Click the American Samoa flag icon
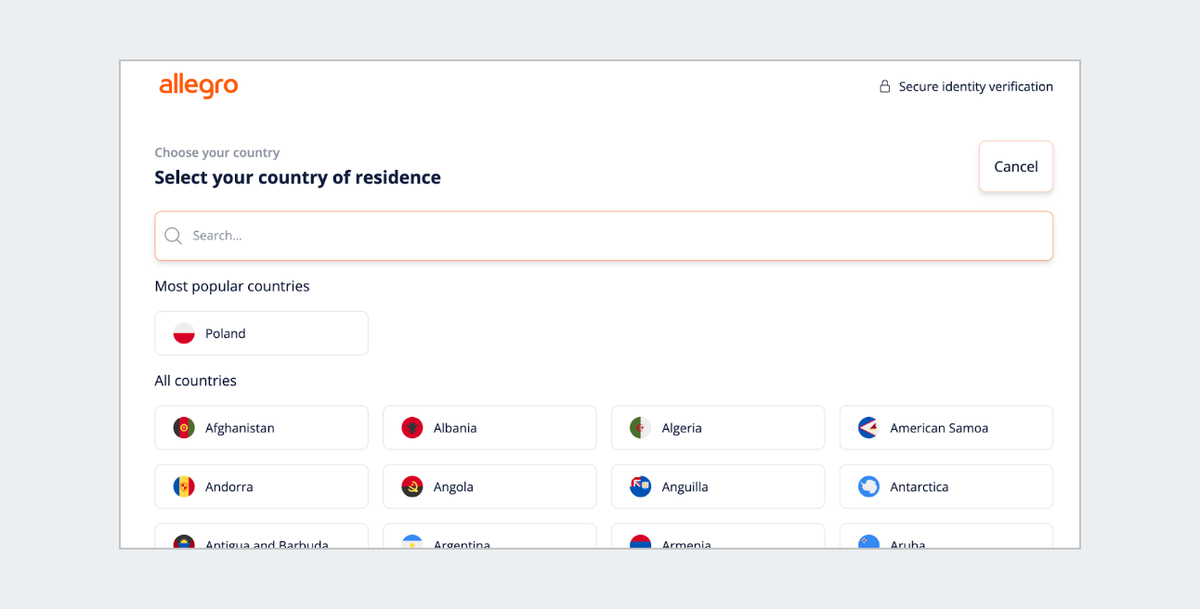The image size is (1200, 609). click(x=868, y=428)
